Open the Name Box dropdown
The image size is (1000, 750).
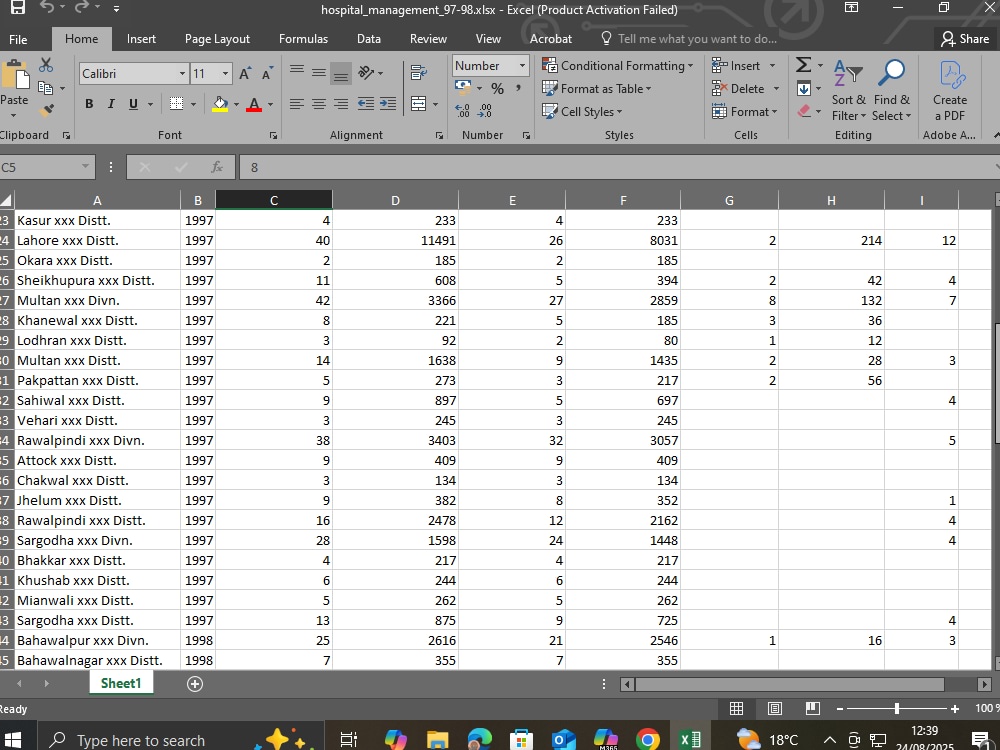85,166
